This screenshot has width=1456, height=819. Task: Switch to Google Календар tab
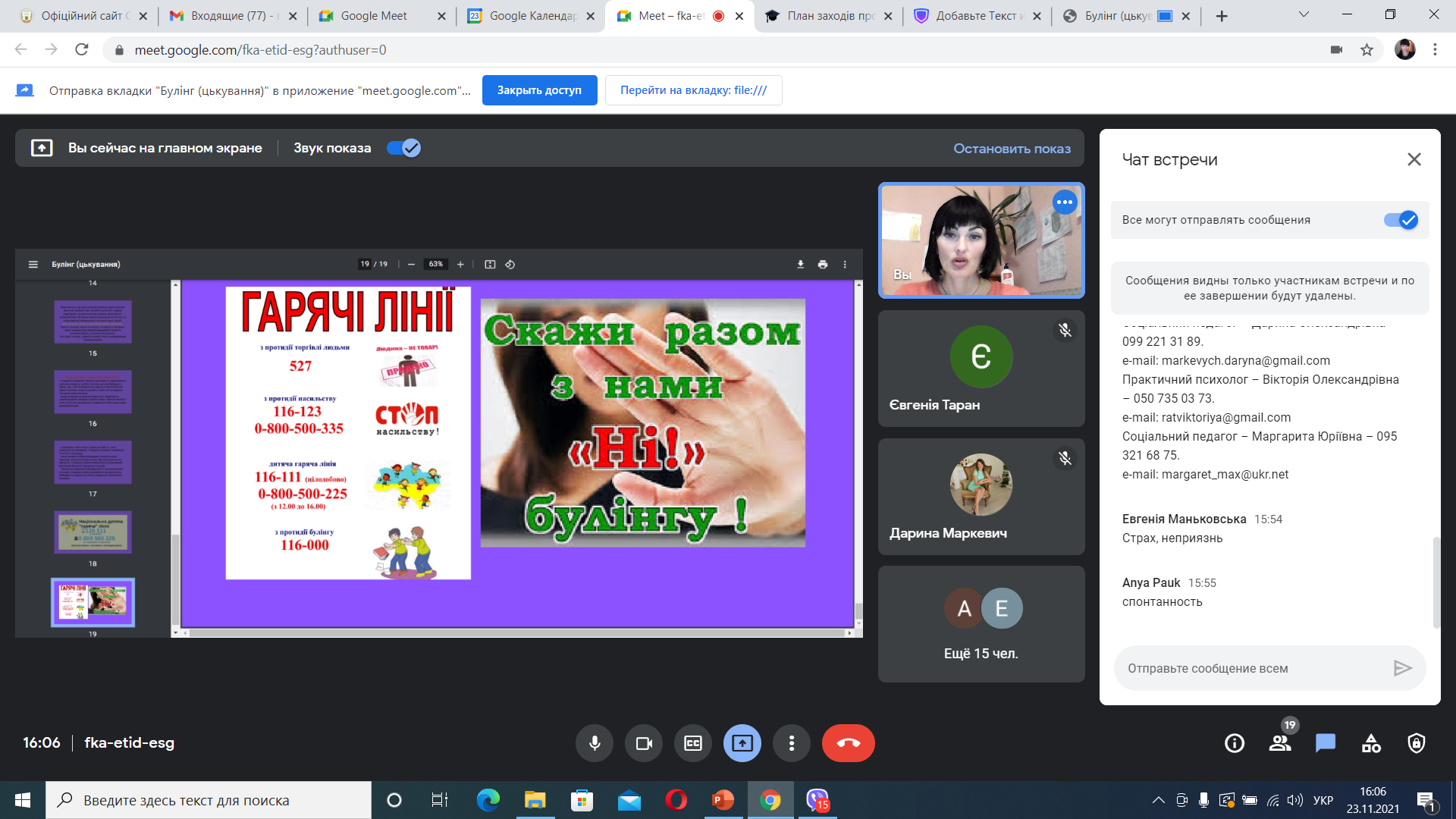point(531,16)
